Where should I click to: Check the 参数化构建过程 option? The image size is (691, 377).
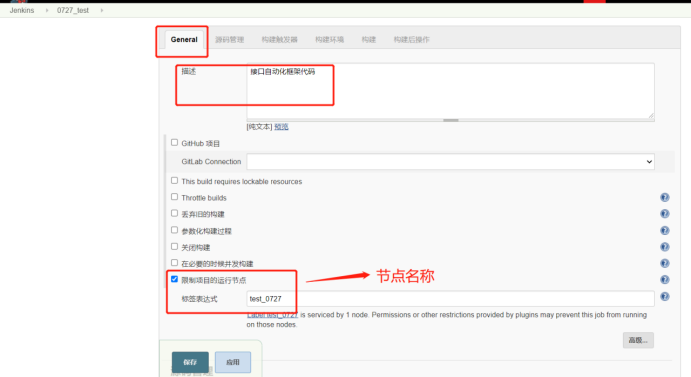175,230
